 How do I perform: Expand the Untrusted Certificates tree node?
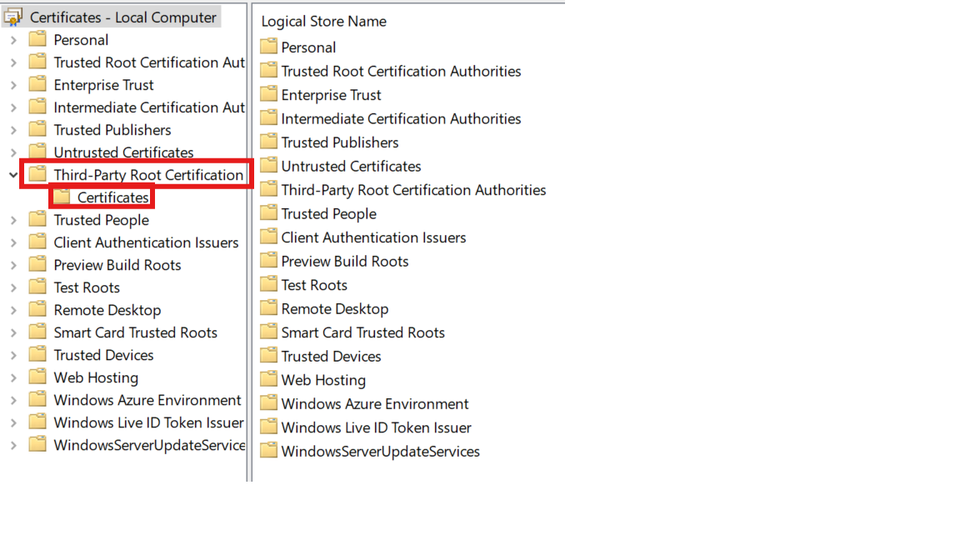(13, 152)
